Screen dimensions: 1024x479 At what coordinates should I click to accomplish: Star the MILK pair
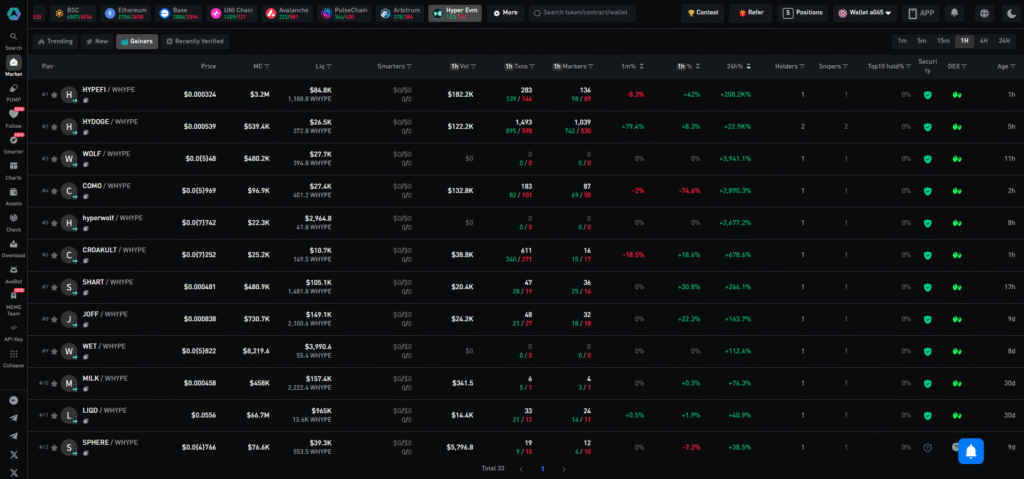click(54, 383)
